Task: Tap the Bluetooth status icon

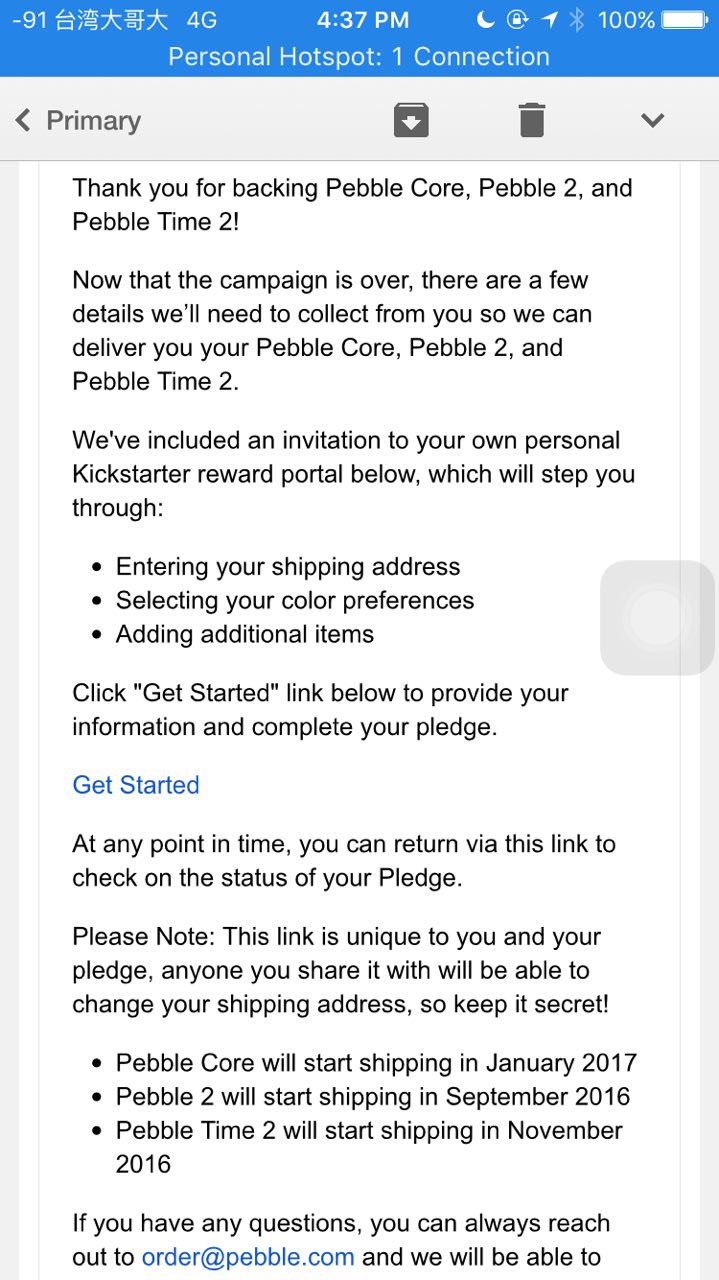Action: point(577,20)
